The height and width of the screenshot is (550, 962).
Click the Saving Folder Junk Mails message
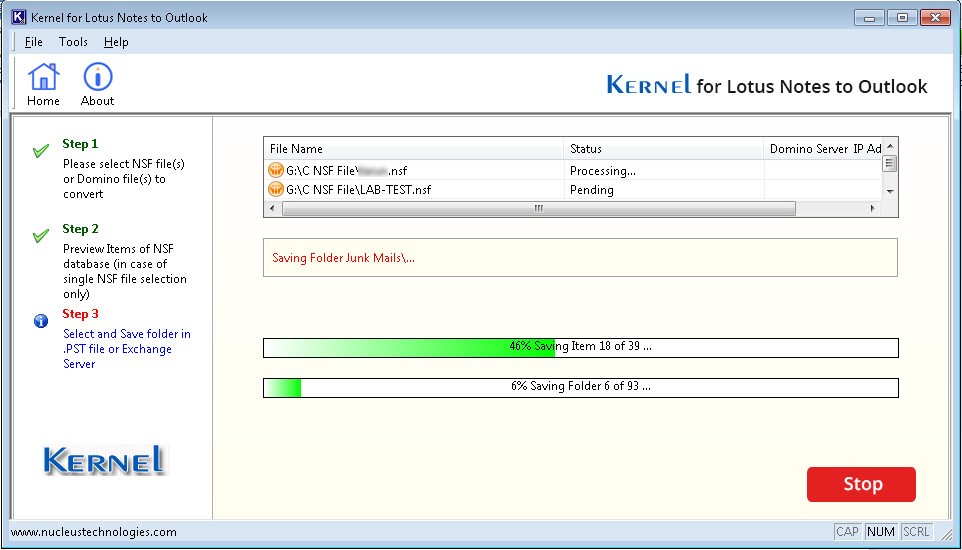point(344,258)
